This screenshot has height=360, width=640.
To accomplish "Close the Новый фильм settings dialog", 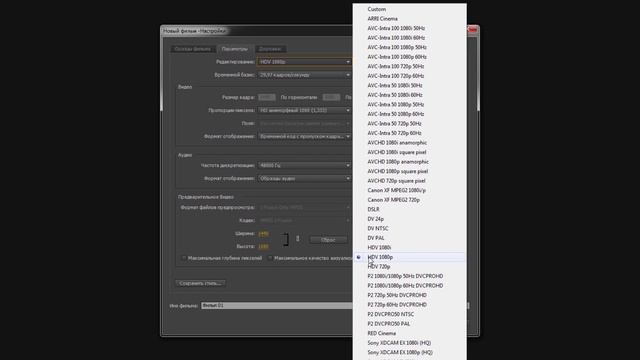I will (473, 30).
